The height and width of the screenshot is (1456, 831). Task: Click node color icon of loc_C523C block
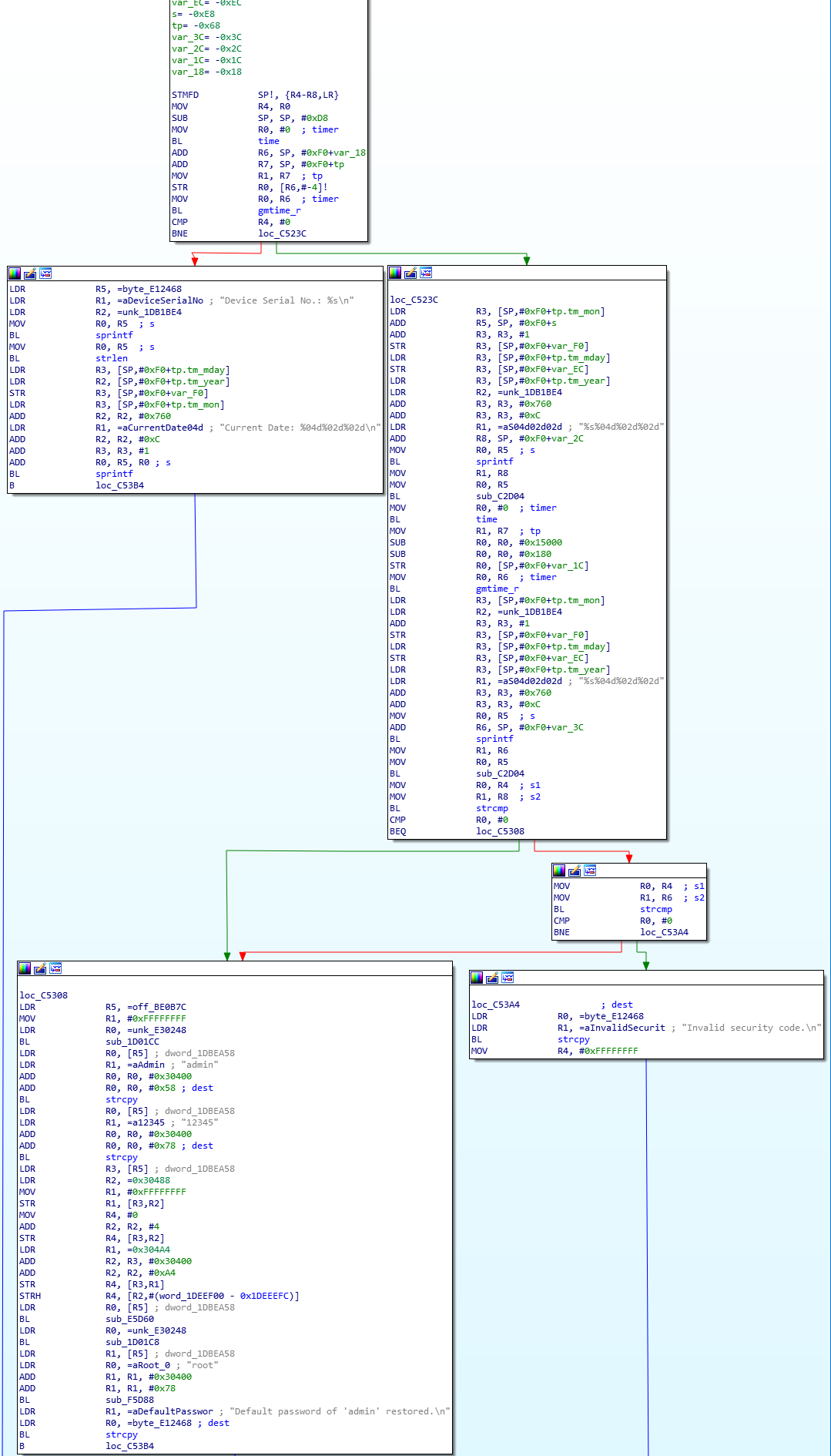point(395,273)
